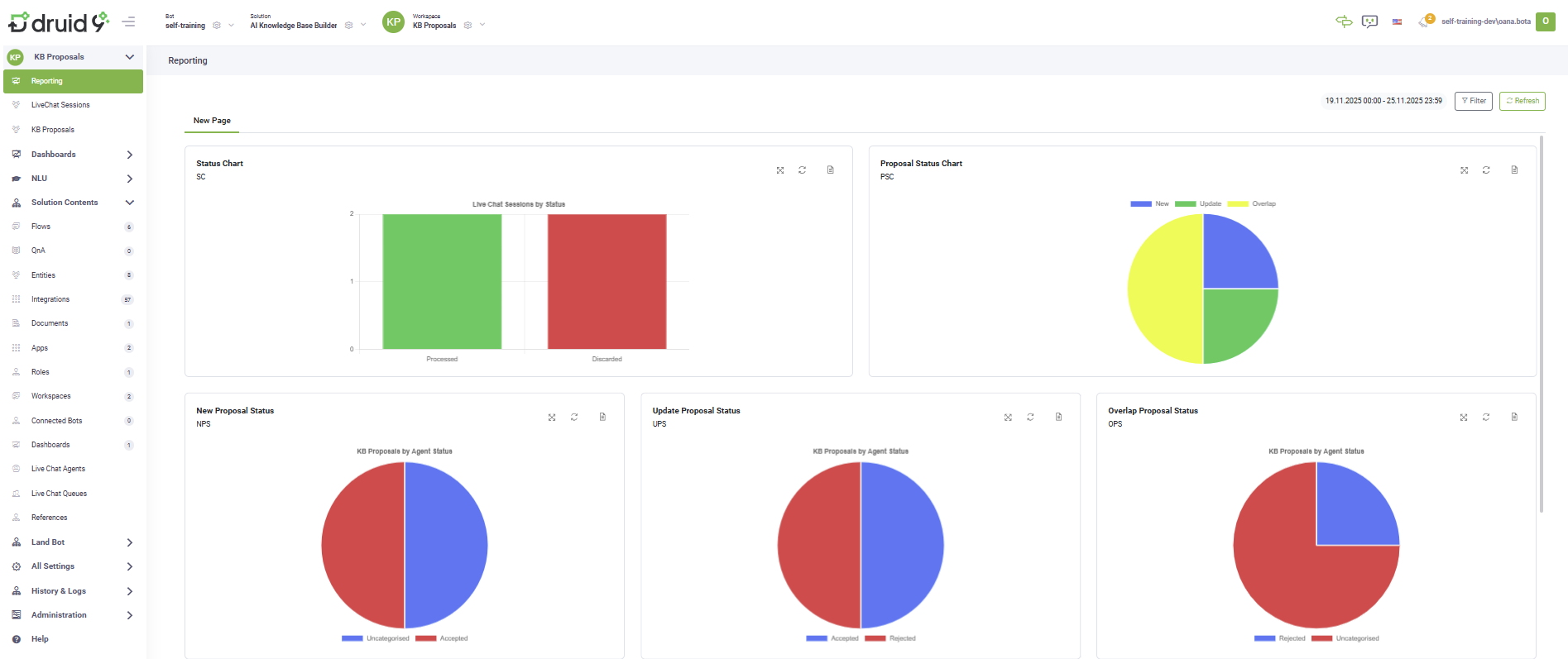1568x659 pixels.
Task: Export Update Proposal Status document icon
Action: click(1058, 418)
